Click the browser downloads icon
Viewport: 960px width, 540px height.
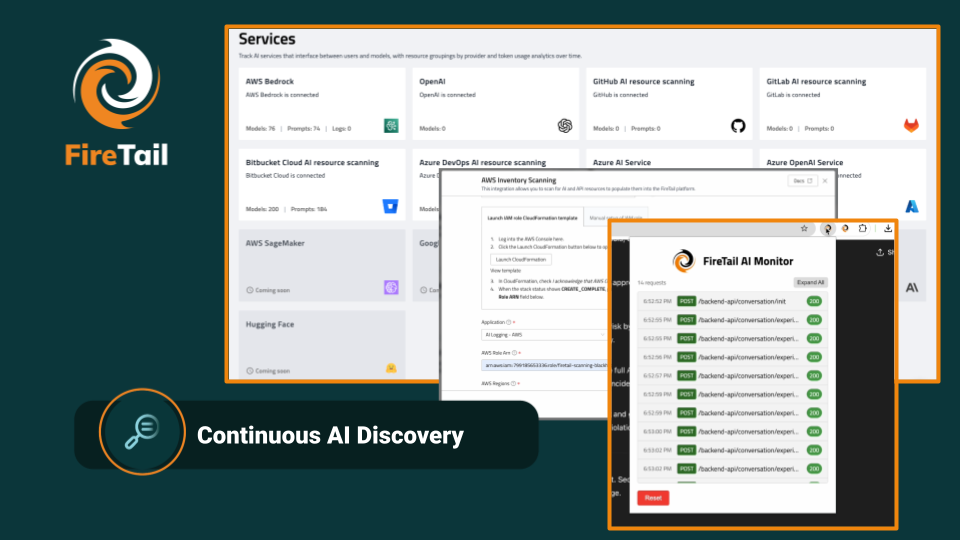point(888,228)
